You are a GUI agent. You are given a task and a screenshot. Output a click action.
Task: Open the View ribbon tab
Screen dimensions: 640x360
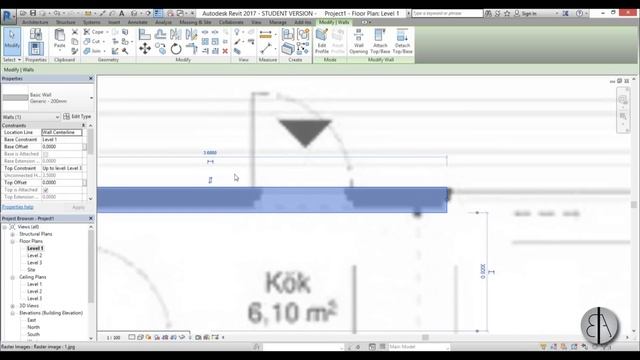tap(256, 22)
